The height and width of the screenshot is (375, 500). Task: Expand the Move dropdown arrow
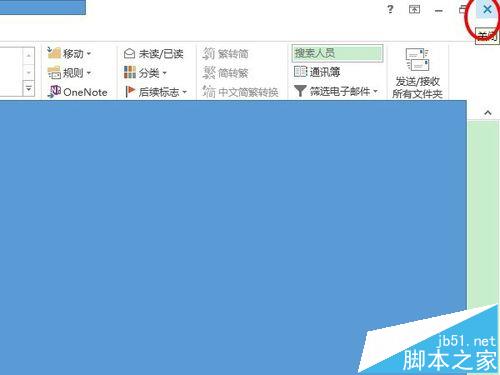89,53
